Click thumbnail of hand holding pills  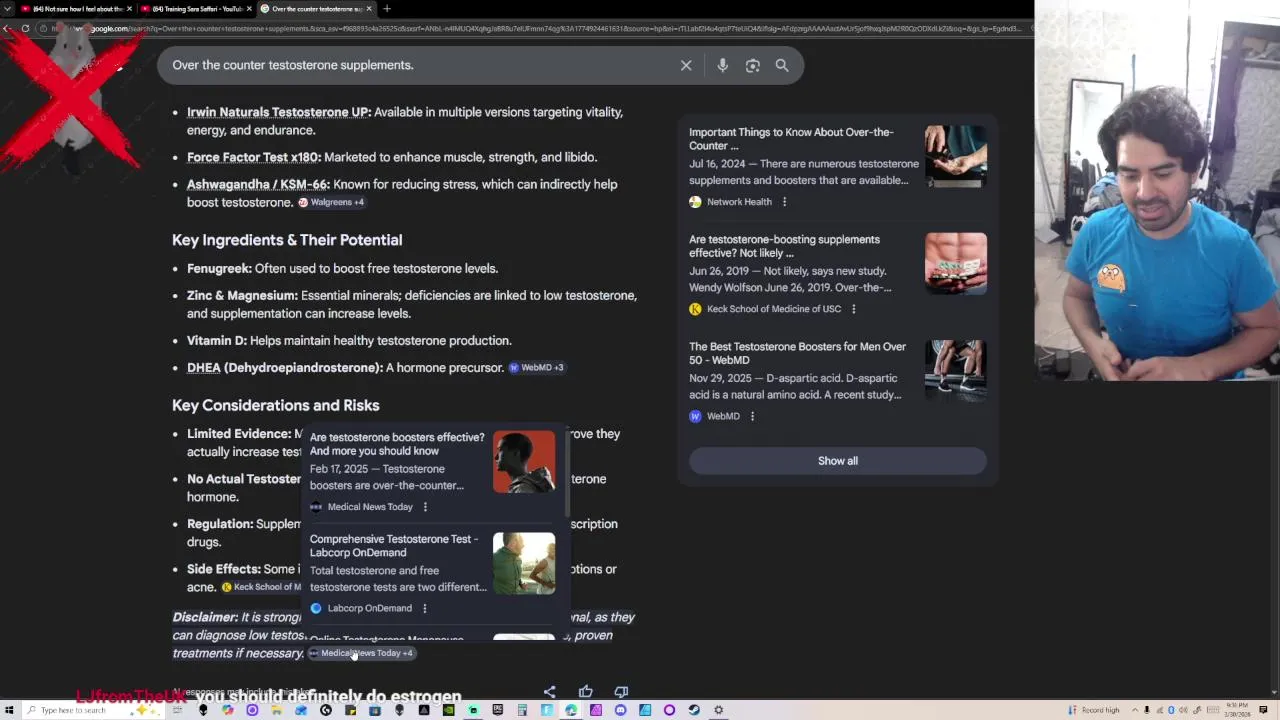(956, 156)
